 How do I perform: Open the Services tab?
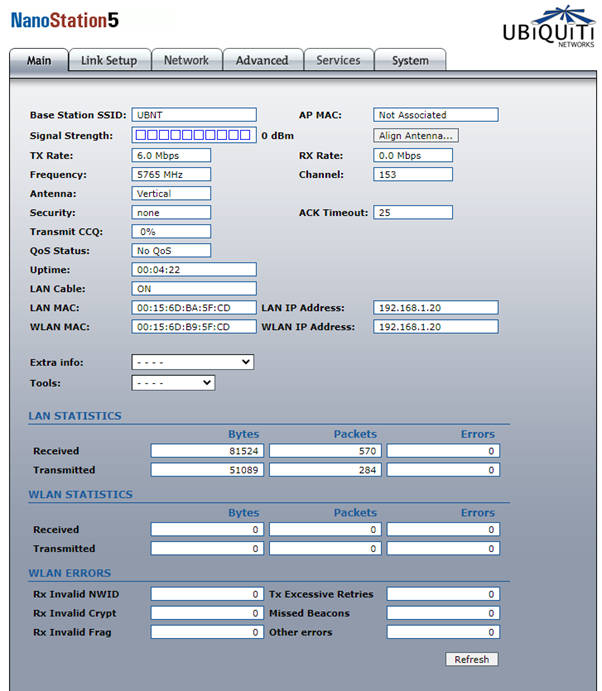click(338, 61)
